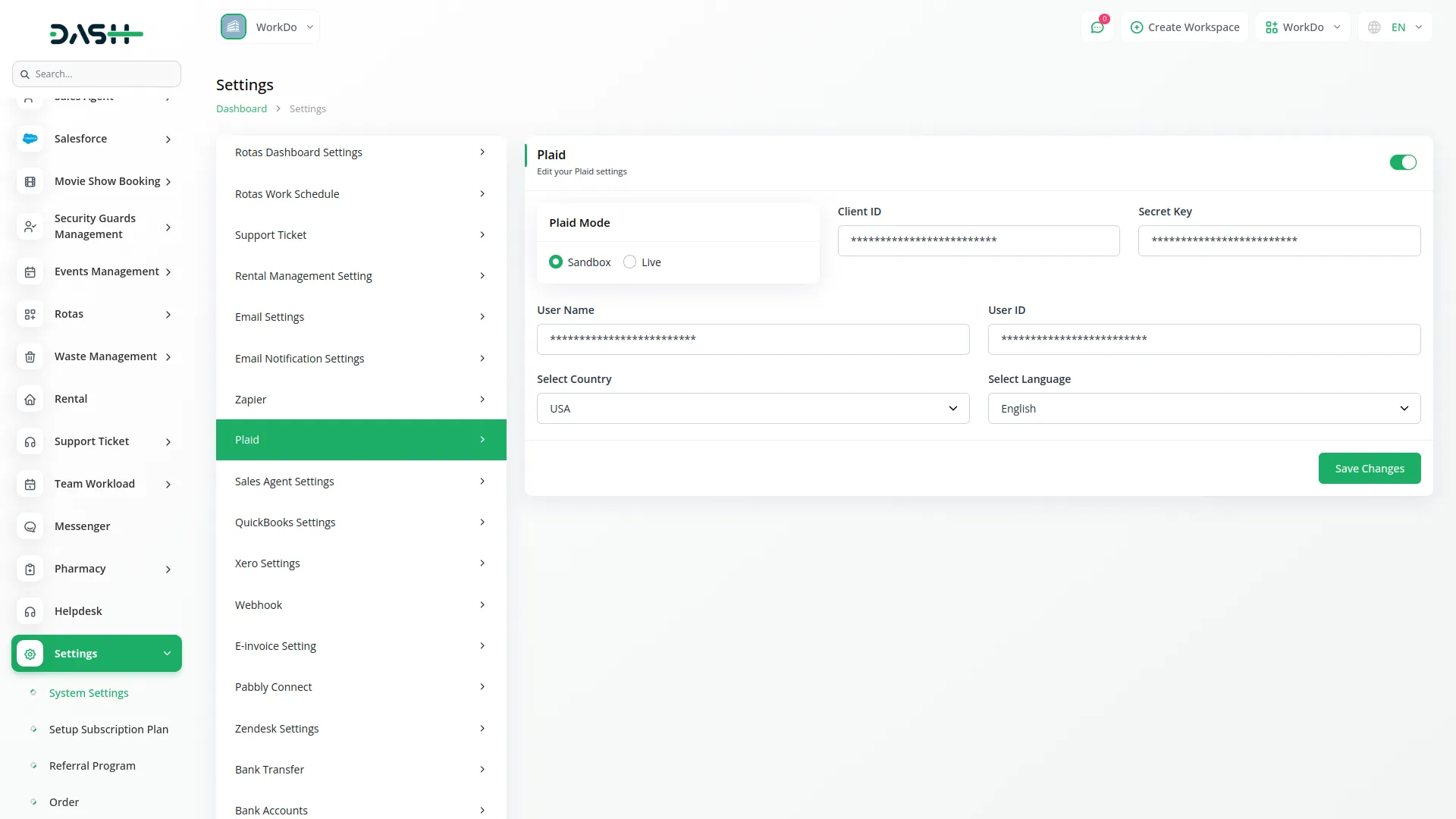The width and height of the screenshot is (1456, 819).
Task: Disable the Plaid enable toggle switch
Action: click(1402, 162)
